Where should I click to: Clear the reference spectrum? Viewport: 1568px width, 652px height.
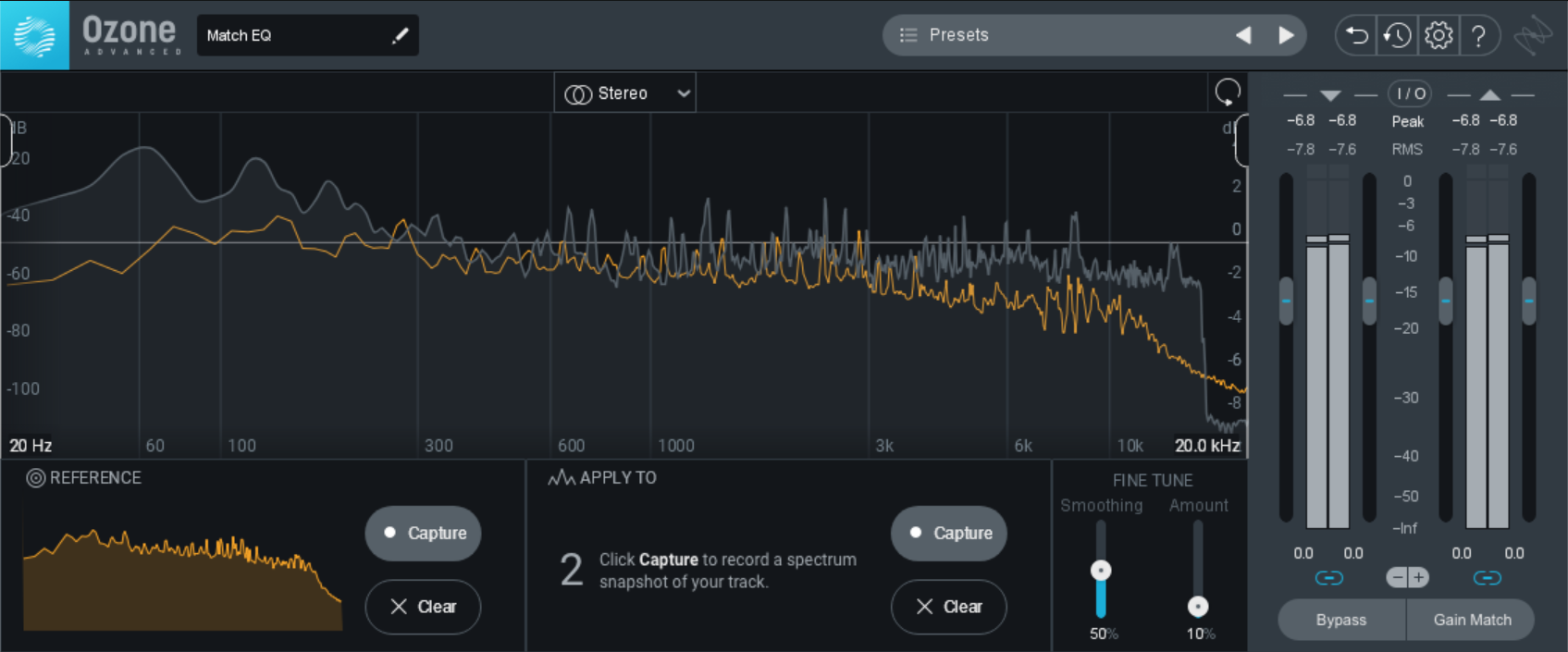pyautogui.click(x=423, y=607)
